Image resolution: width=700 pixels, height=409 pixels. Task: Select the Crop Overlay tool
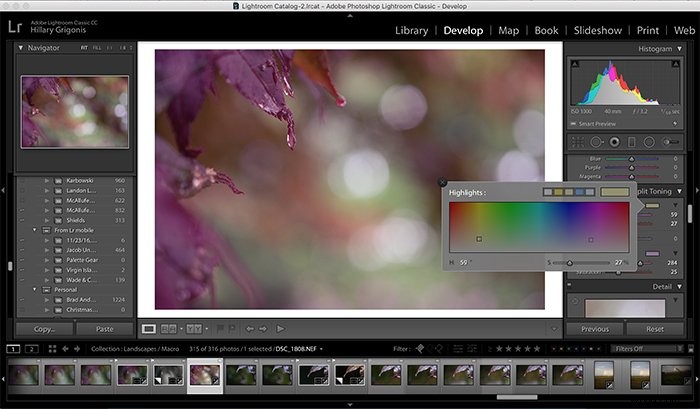578,142
